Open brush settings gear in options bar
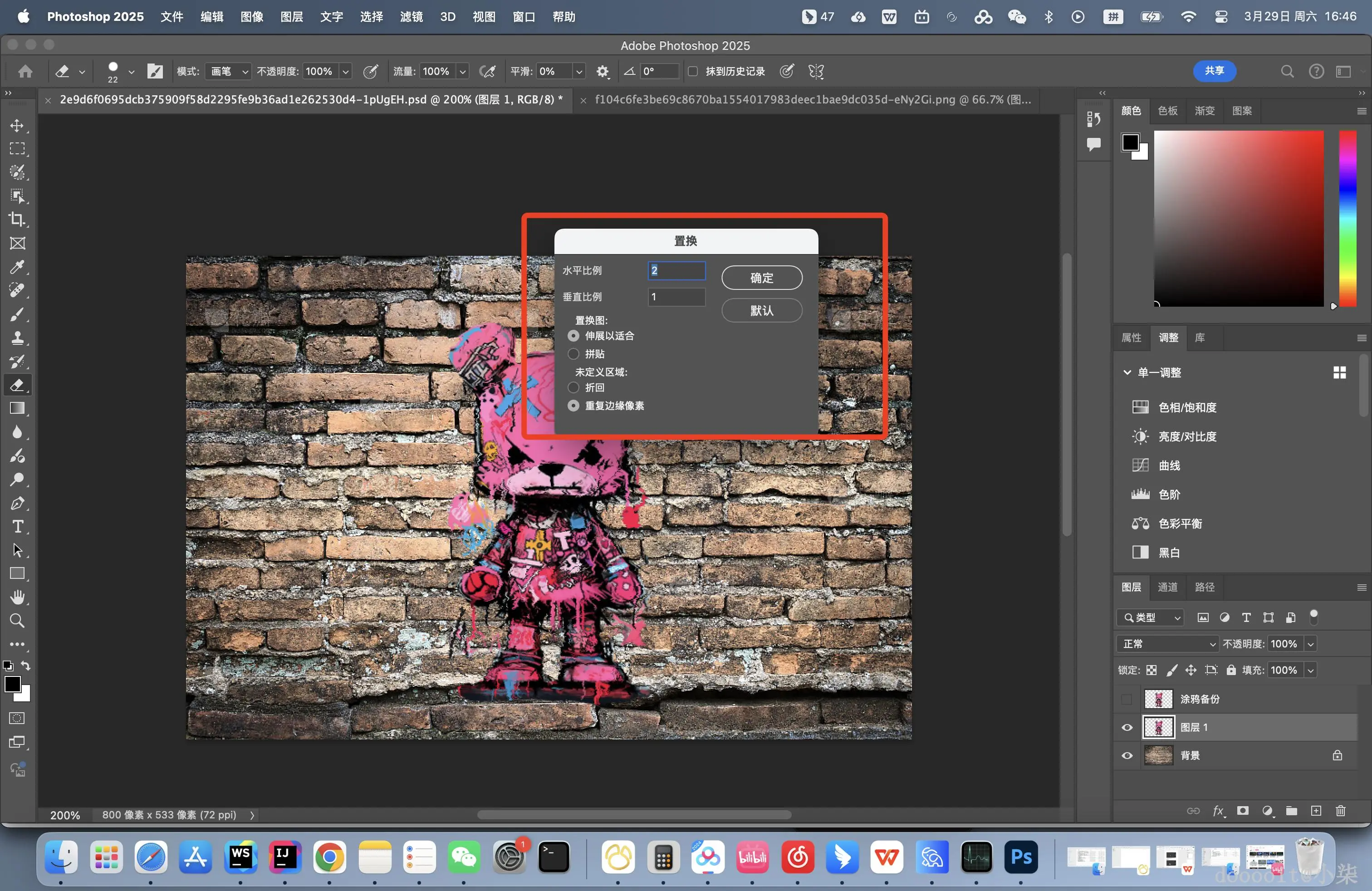This screenshot has height=891, width=1372. coord(603,72)
